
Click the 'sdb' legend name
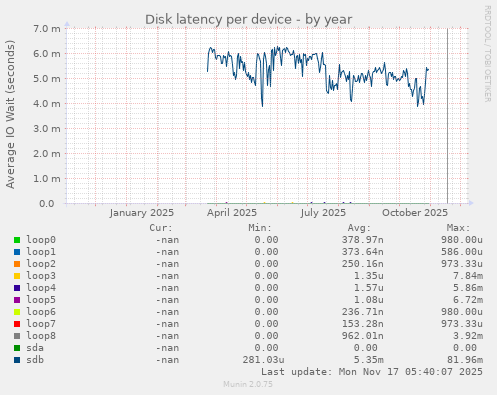[x=35, y=360]
